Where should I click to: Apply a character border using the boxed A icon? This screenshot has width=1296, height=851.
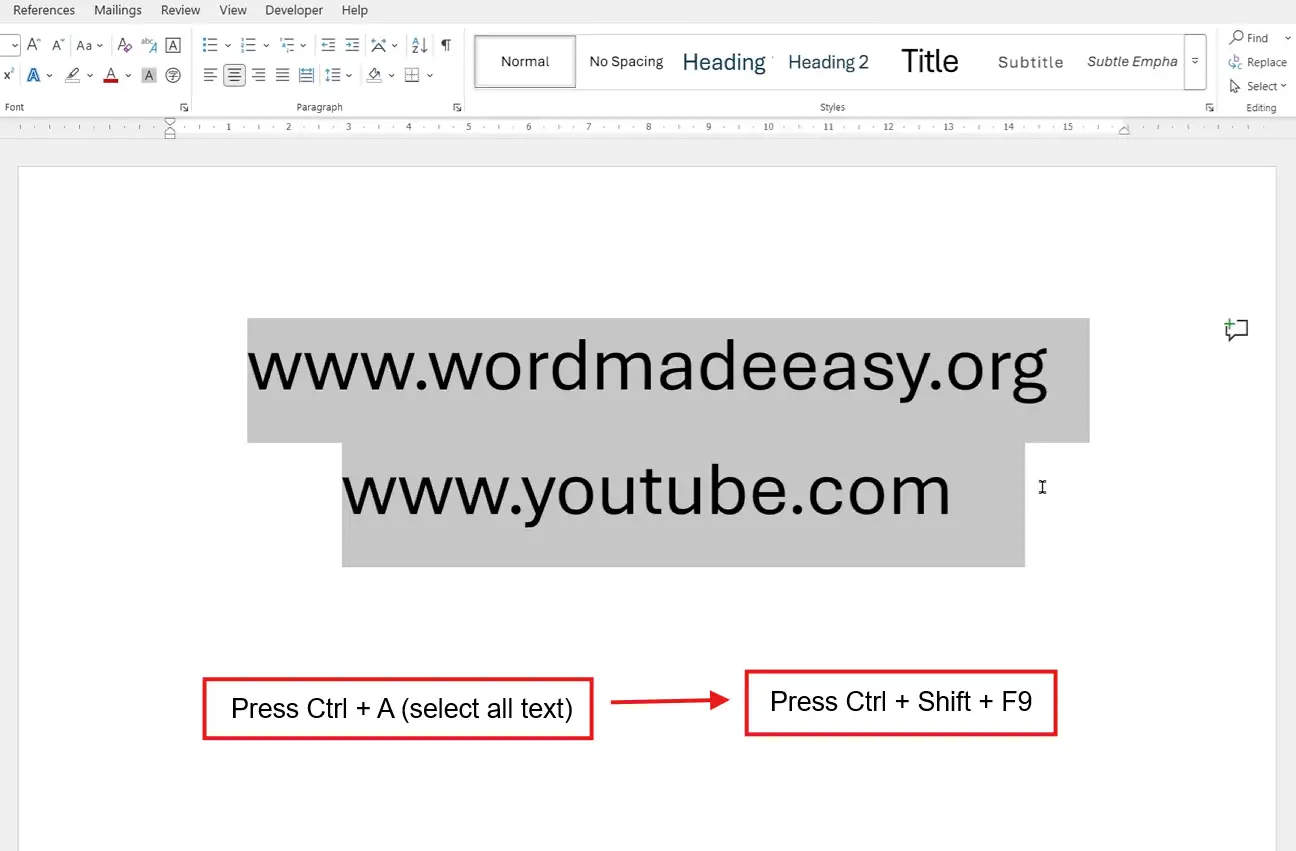(x=173, y=45)
